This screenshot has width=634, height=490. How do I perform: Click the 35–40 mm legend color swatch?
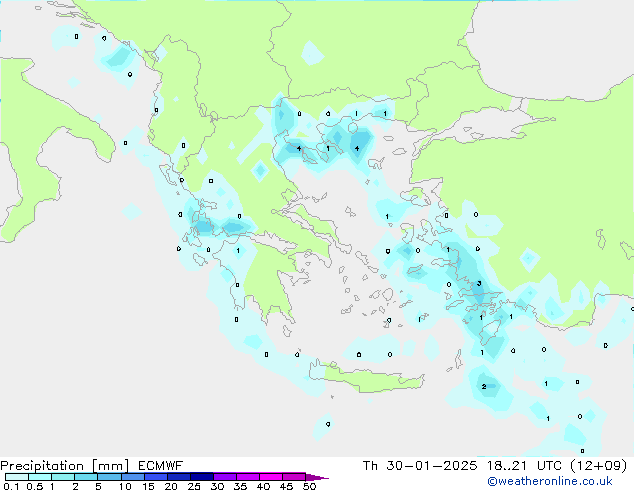(247, 477)
